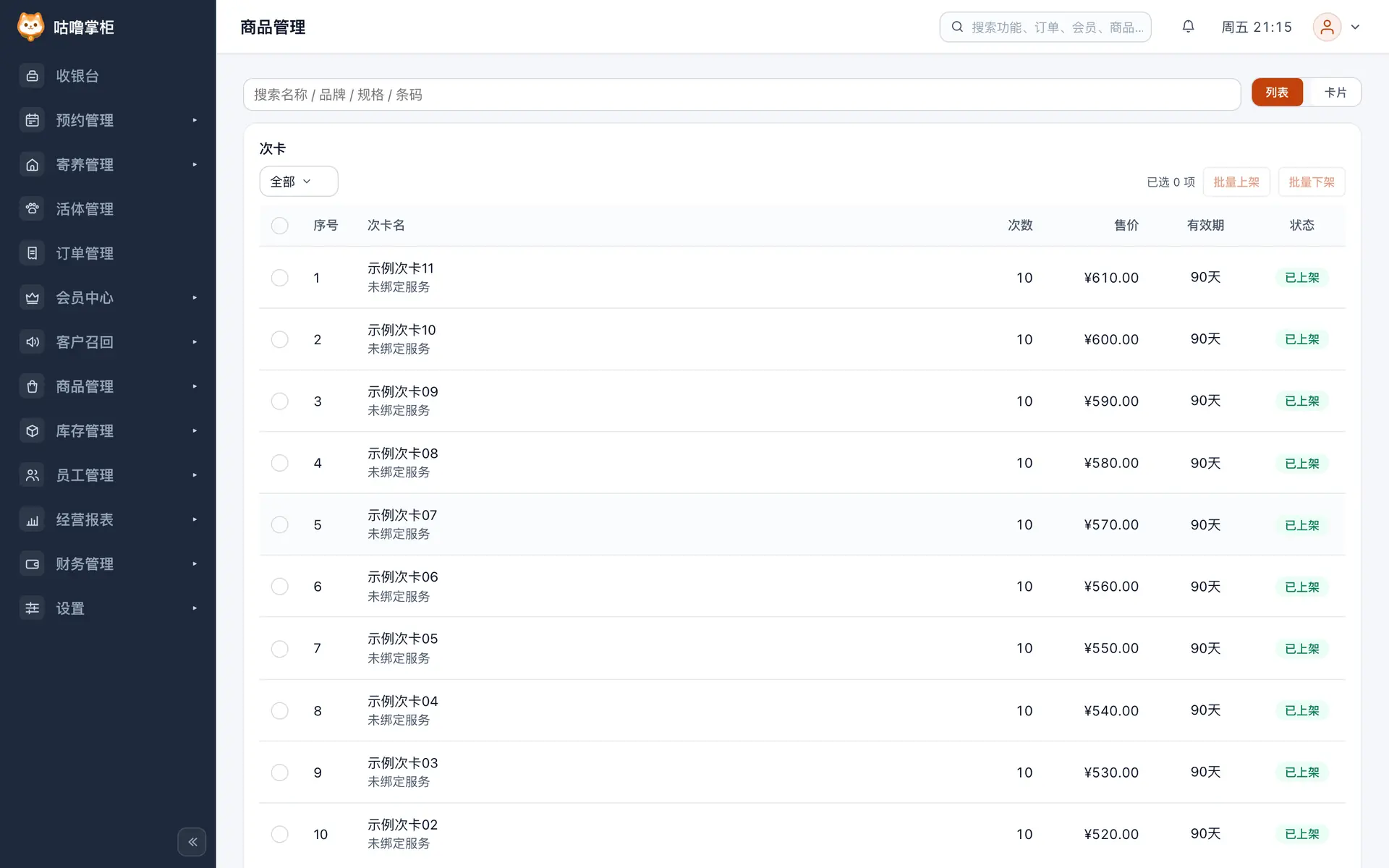Screen dimensions: 1389x868
Task: Click the 咕噜掌柜 cat logo icon
Action: 30,27
